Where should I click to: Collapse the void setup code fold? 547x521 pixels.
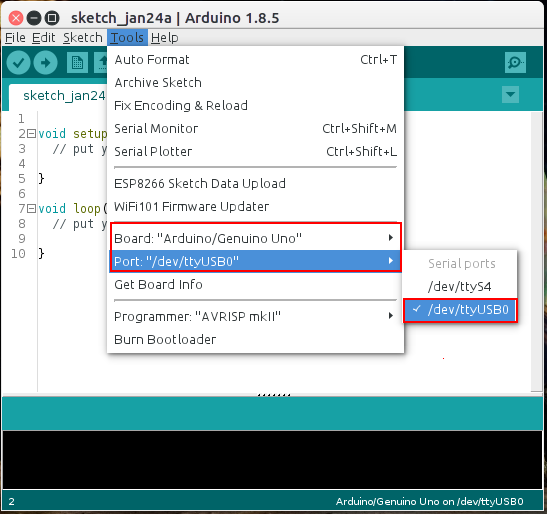pos(31,134)
